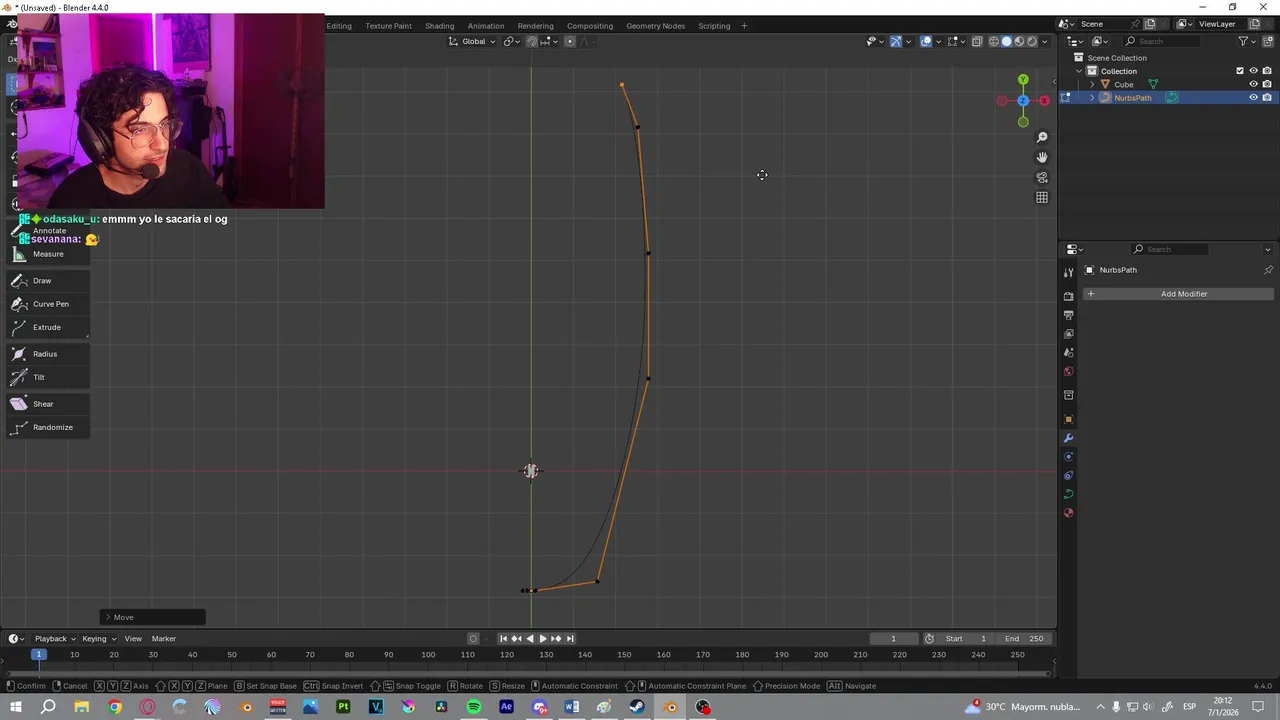Select the Curve Pen tool
The image size is (1280, 720).
pyautogui.click(x=47, y=304)
